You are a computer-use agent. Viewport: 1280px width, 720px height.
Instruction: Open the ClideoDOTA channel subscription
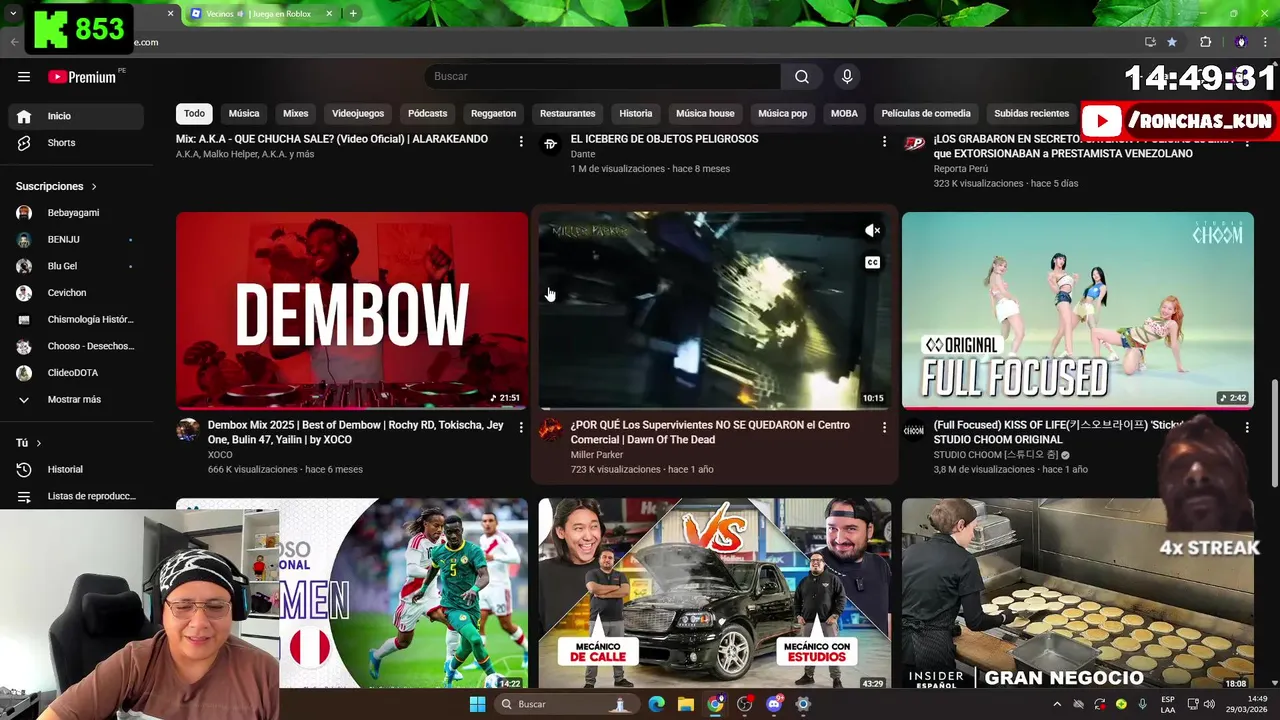pos(76,373)
